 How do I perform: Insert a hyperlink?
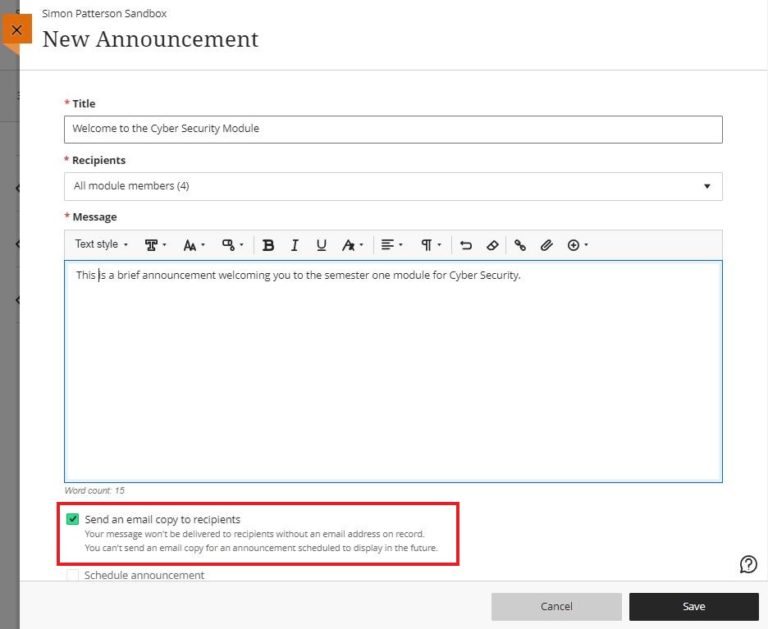click(x=520, y=245)
